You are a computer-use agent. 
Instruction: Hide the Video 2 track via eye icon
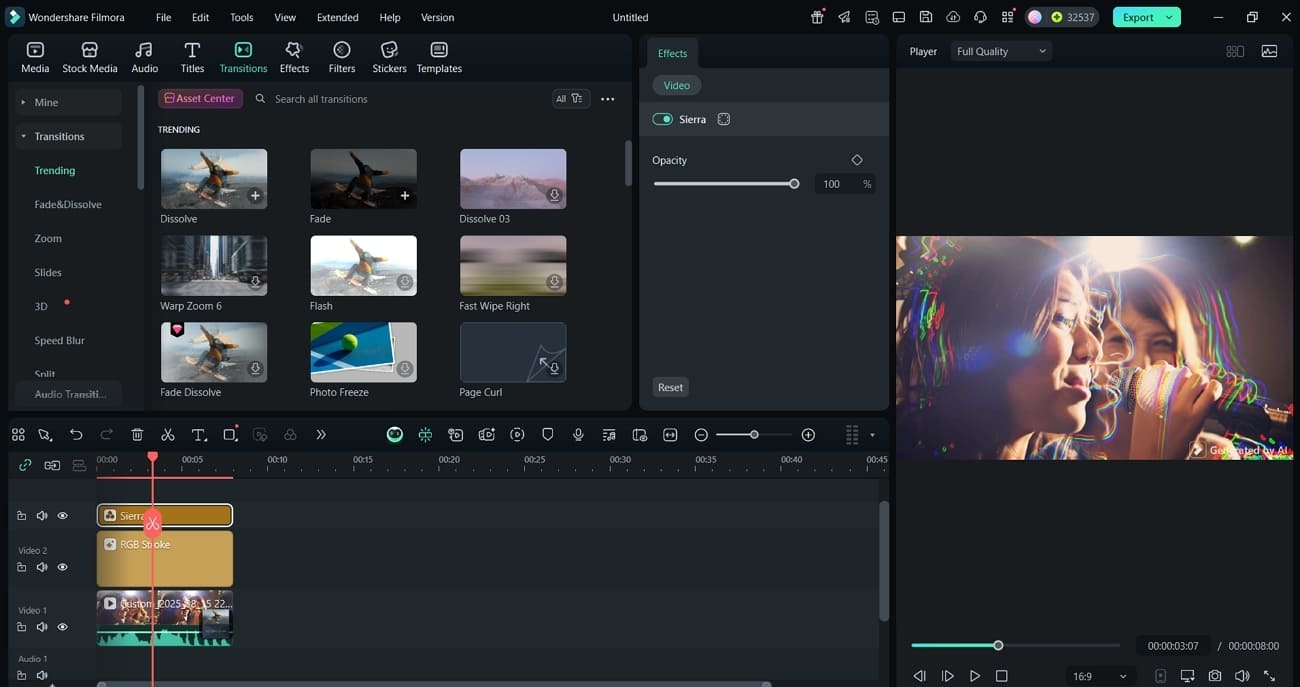pos(62,567)
